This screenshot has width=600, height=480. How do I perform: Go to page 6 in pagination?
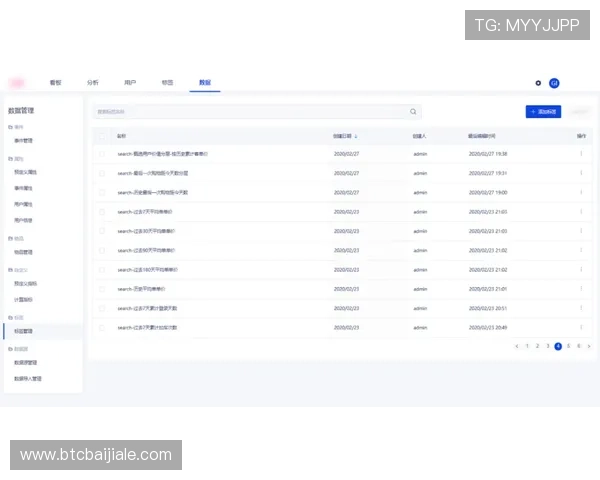pyautogui.click(x=579, y=346)
